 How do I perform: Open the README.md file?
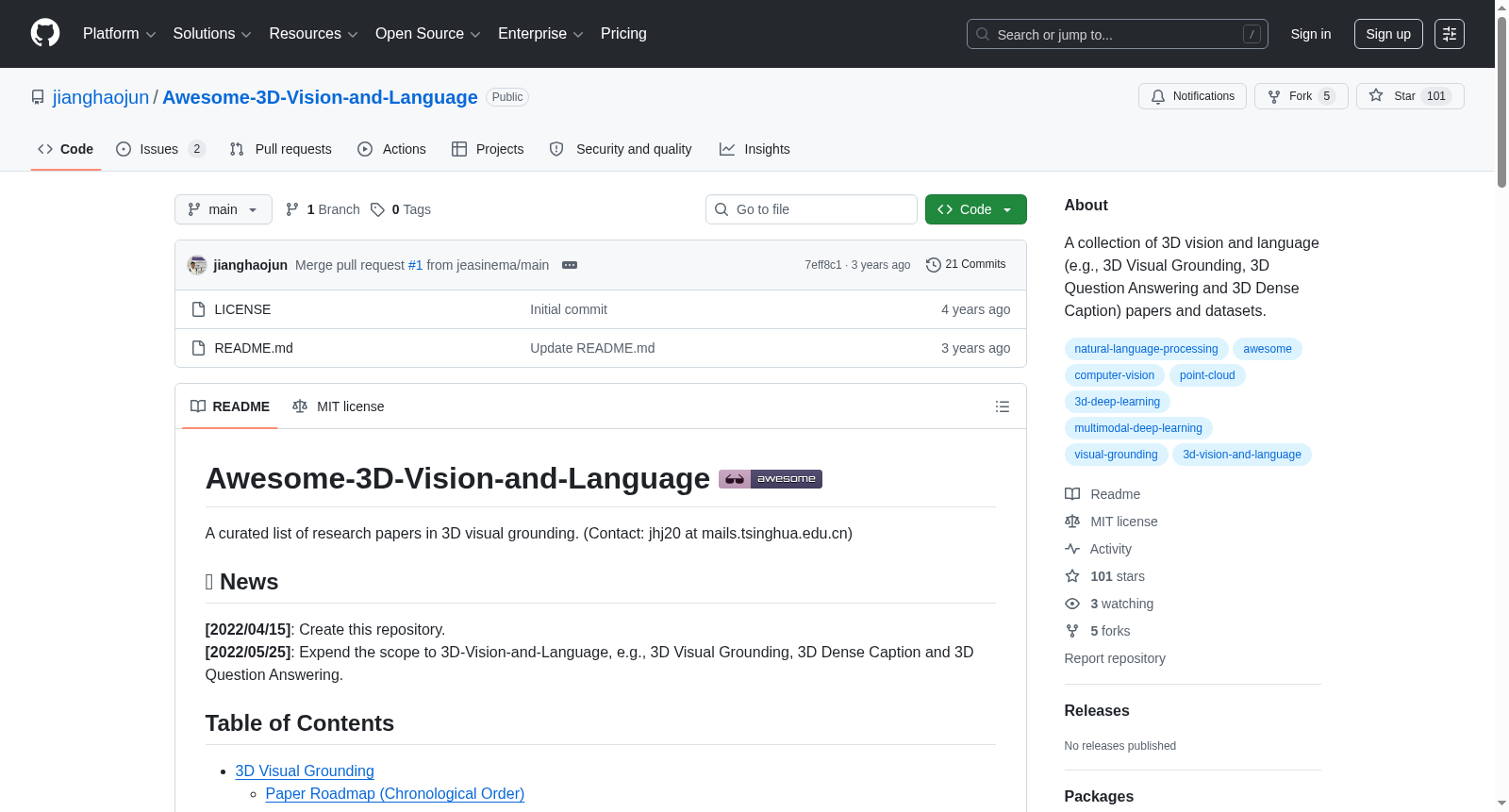pyautogui.click(x=254, y=348)
